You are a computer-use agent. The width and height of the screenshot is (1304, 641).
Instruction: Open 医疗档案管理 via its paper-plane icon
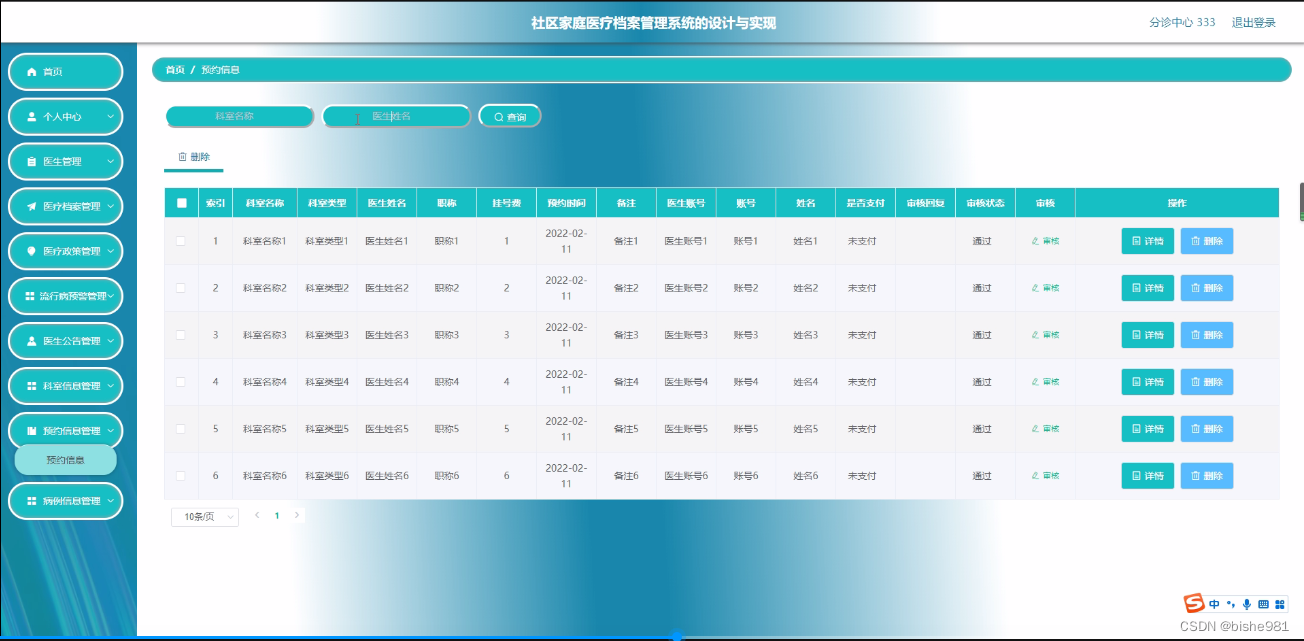point(30,206)
